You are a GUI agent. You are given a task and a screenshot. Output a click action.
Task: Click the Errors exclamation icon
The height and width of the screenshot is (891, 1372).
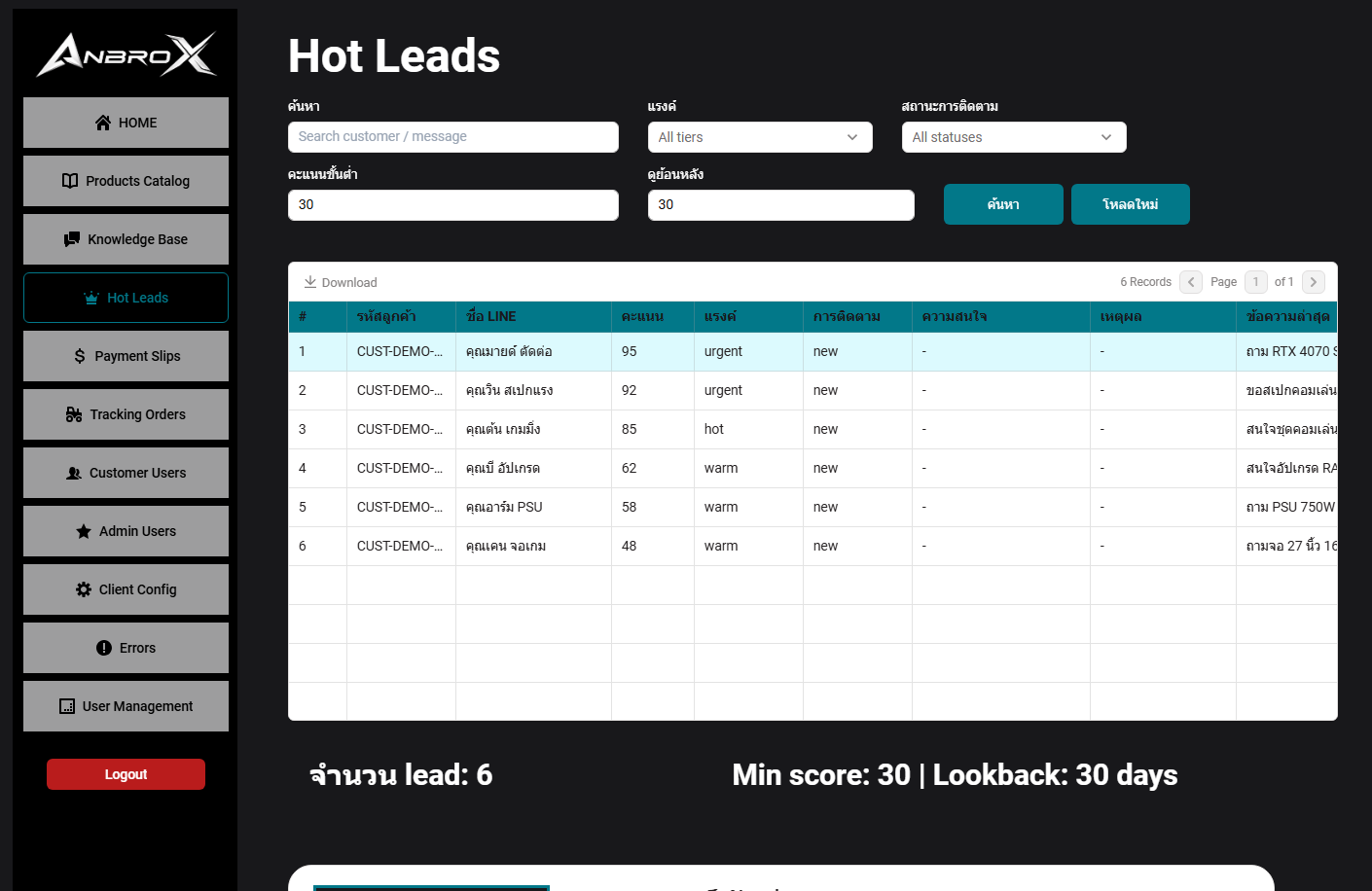click(x=104, y=648)
